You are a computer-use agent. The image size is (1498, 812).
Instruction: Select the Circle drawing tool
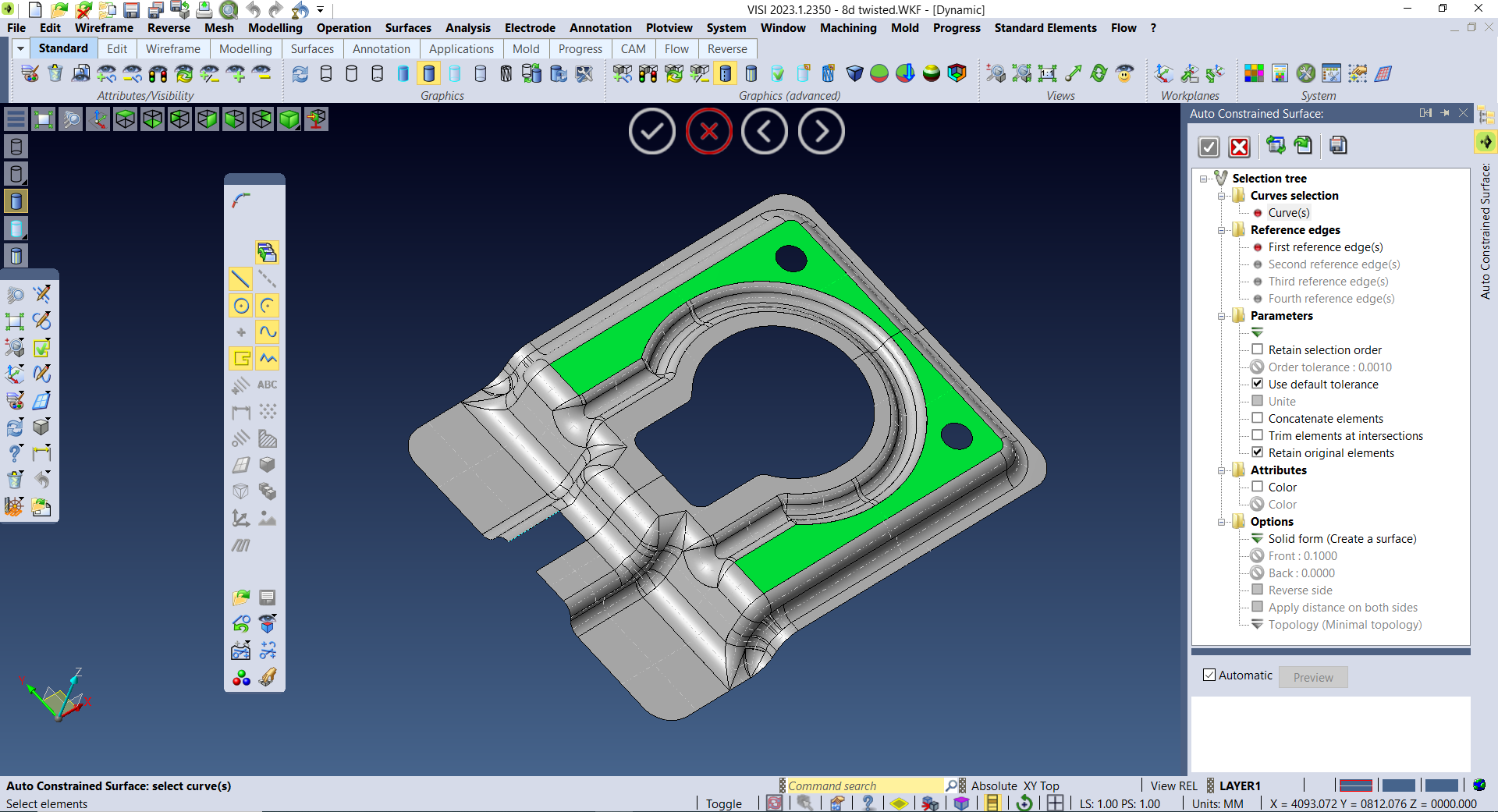[241, 306]
